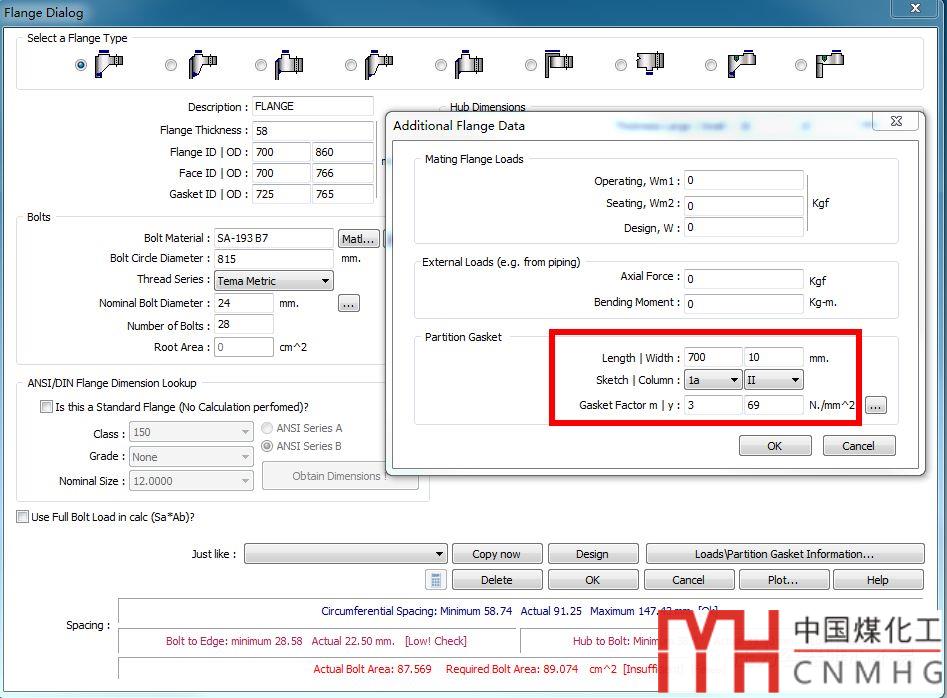Click the second flange type sketch icon
The width and height of the screenshot is (947, 698).
pos(203,64)
